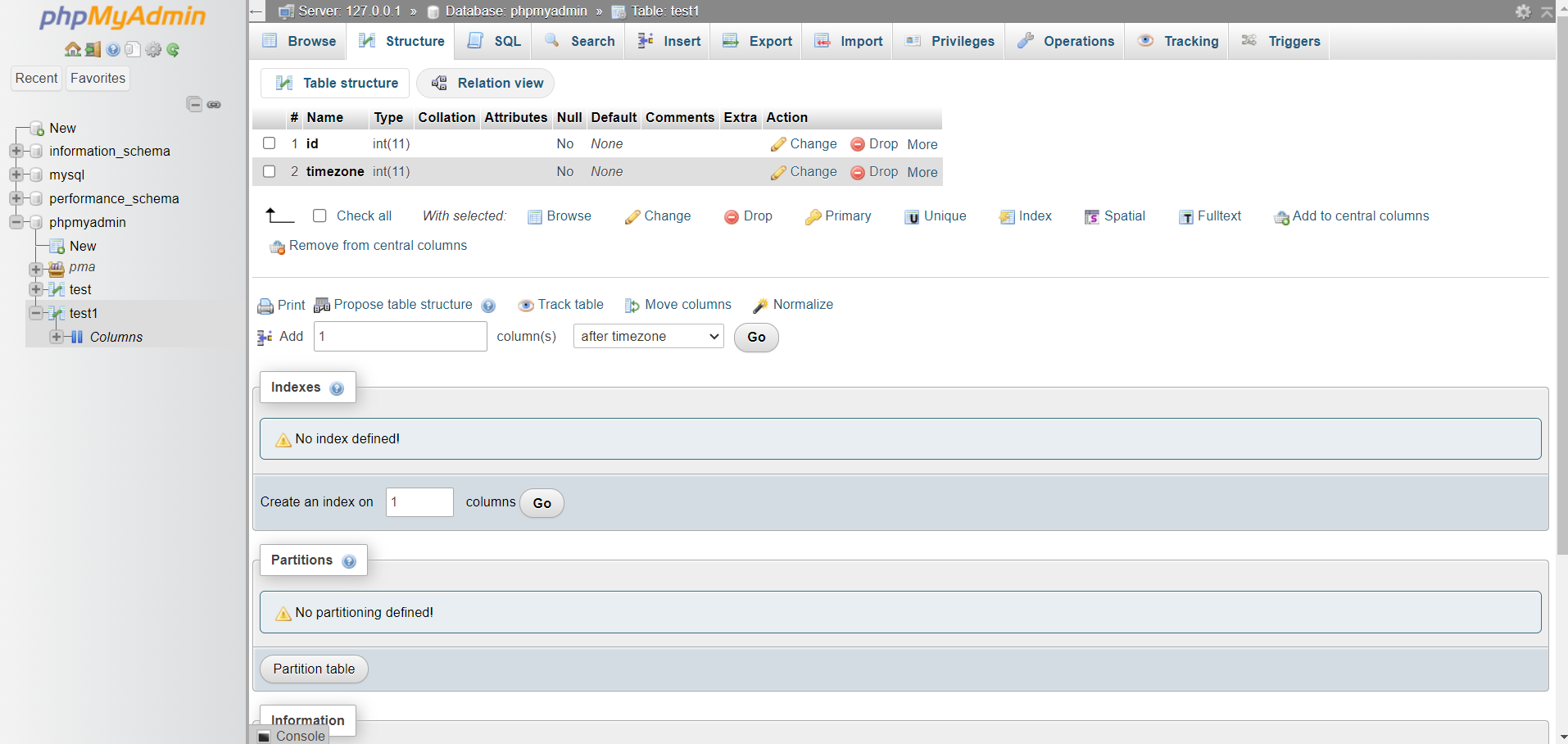Click the Propose table structure icon

(x=321, y=305)
